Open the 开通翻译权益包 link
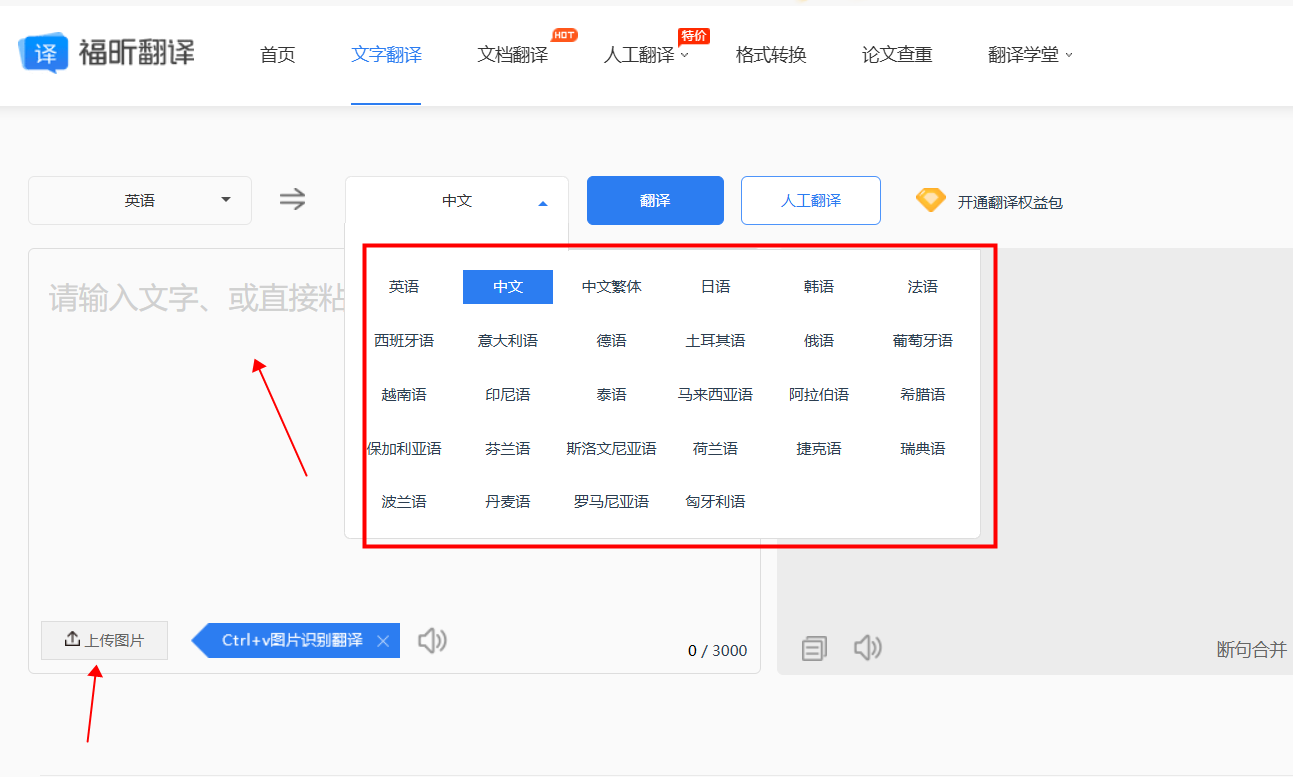This screenshot has height=777, width=1293. pos(1010,202)
